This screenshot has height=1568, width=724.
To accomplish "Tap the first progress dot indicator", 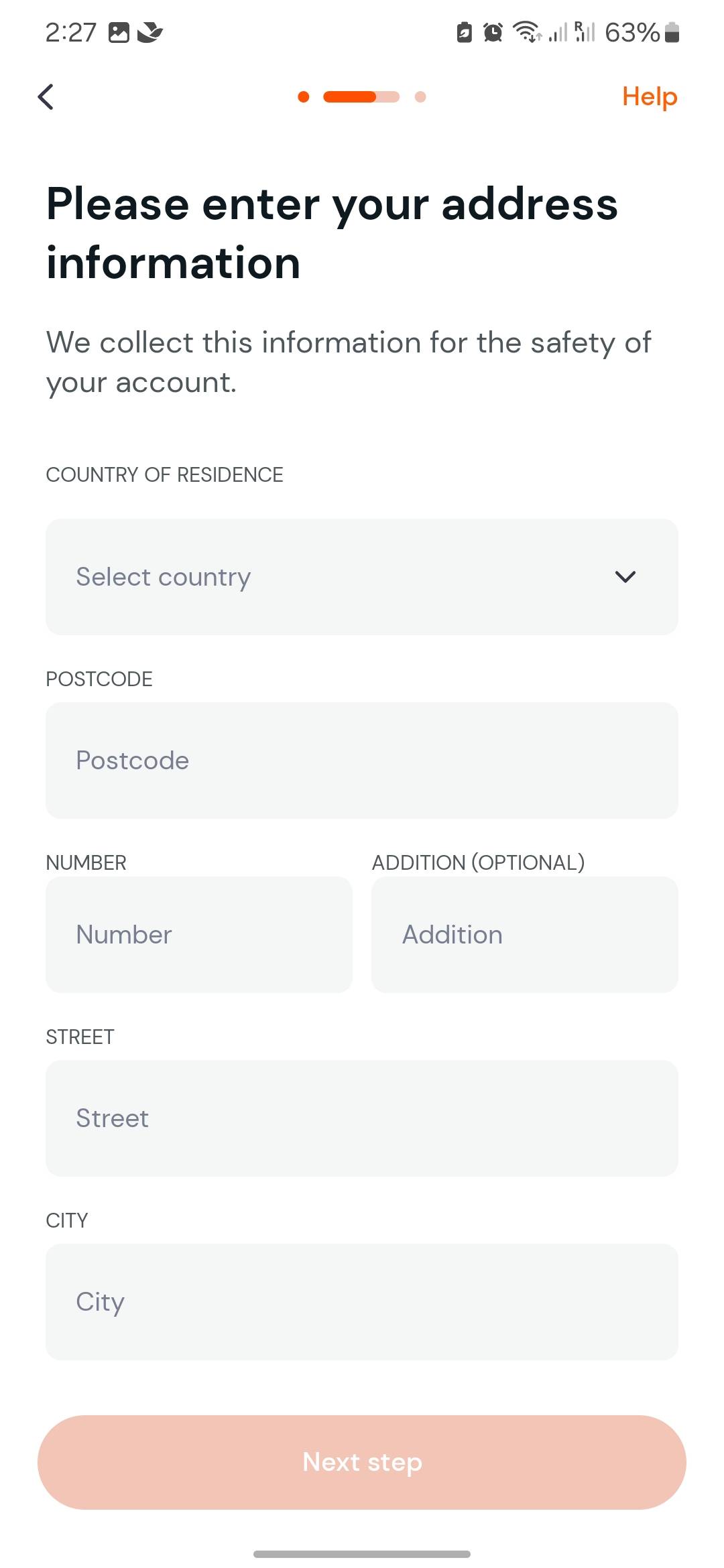I will click(x=304, y=97).
